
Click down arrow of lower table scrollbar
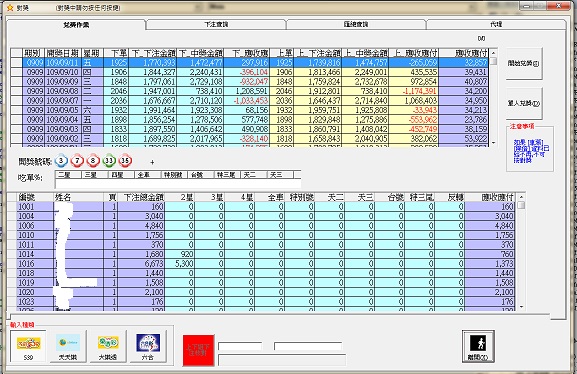pyautogui.click(x=521, y=307)
